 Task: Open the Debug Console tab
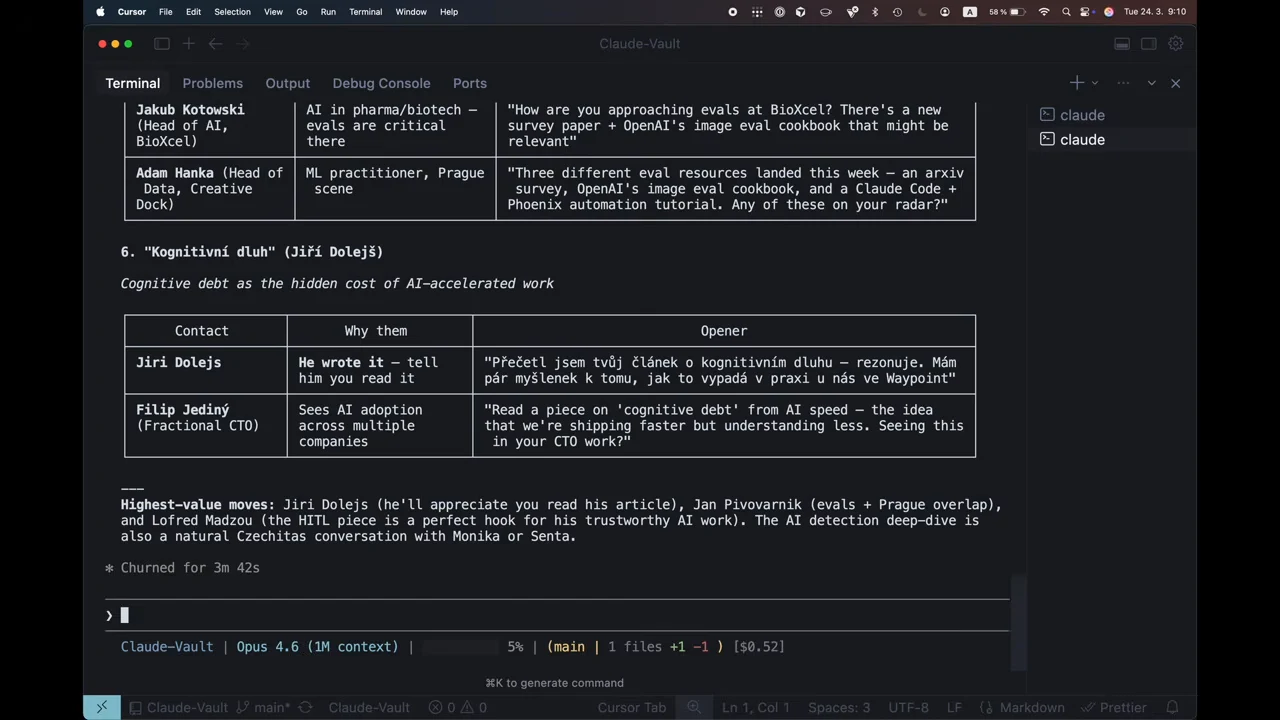381,83
